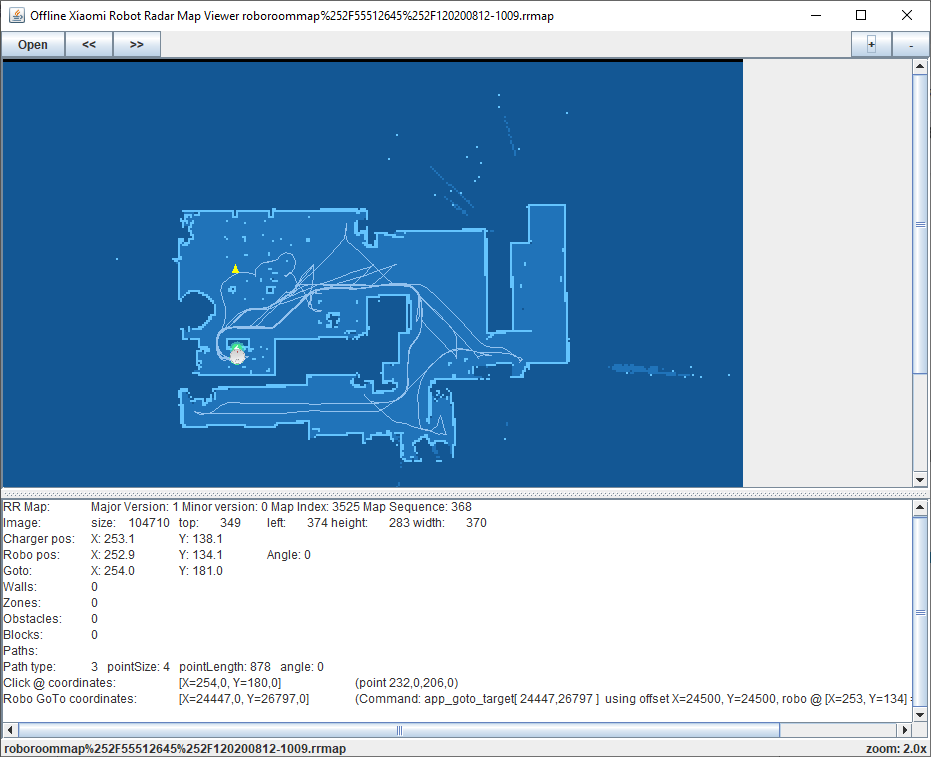The image size is (931, 757).
Task: Click map view scrollbar down arrow
Action: pyautogui.click(x=921, y=479)
